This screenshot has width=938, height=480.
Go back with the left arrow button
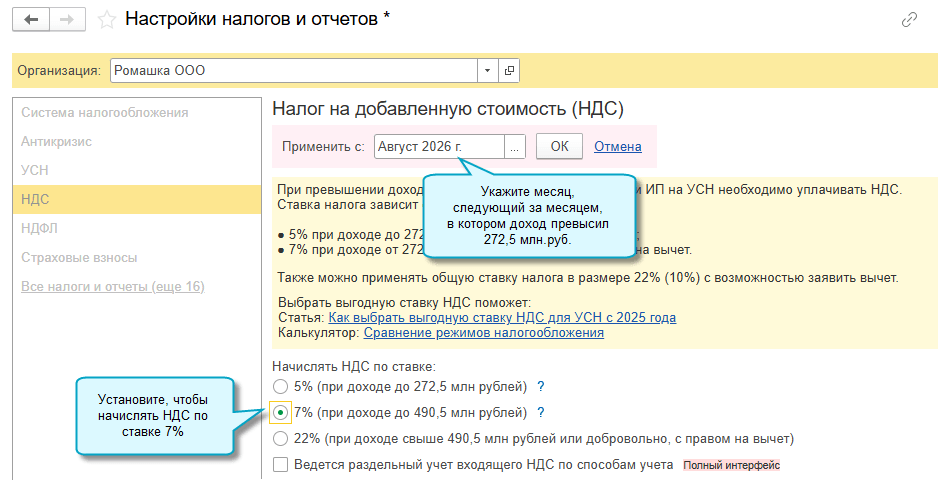31,20
